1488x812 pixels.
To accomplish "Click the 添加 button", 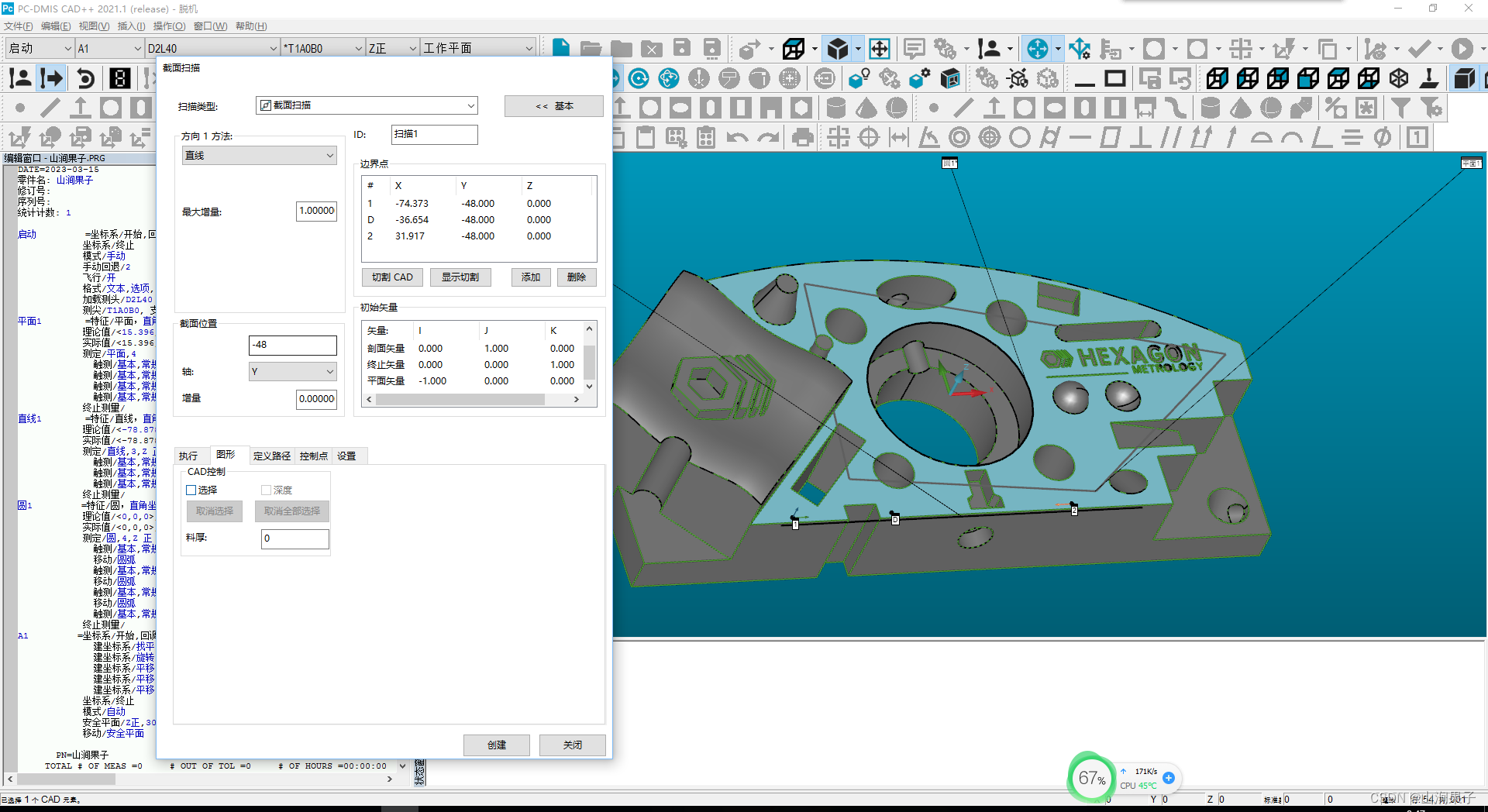I will [531, 277].
